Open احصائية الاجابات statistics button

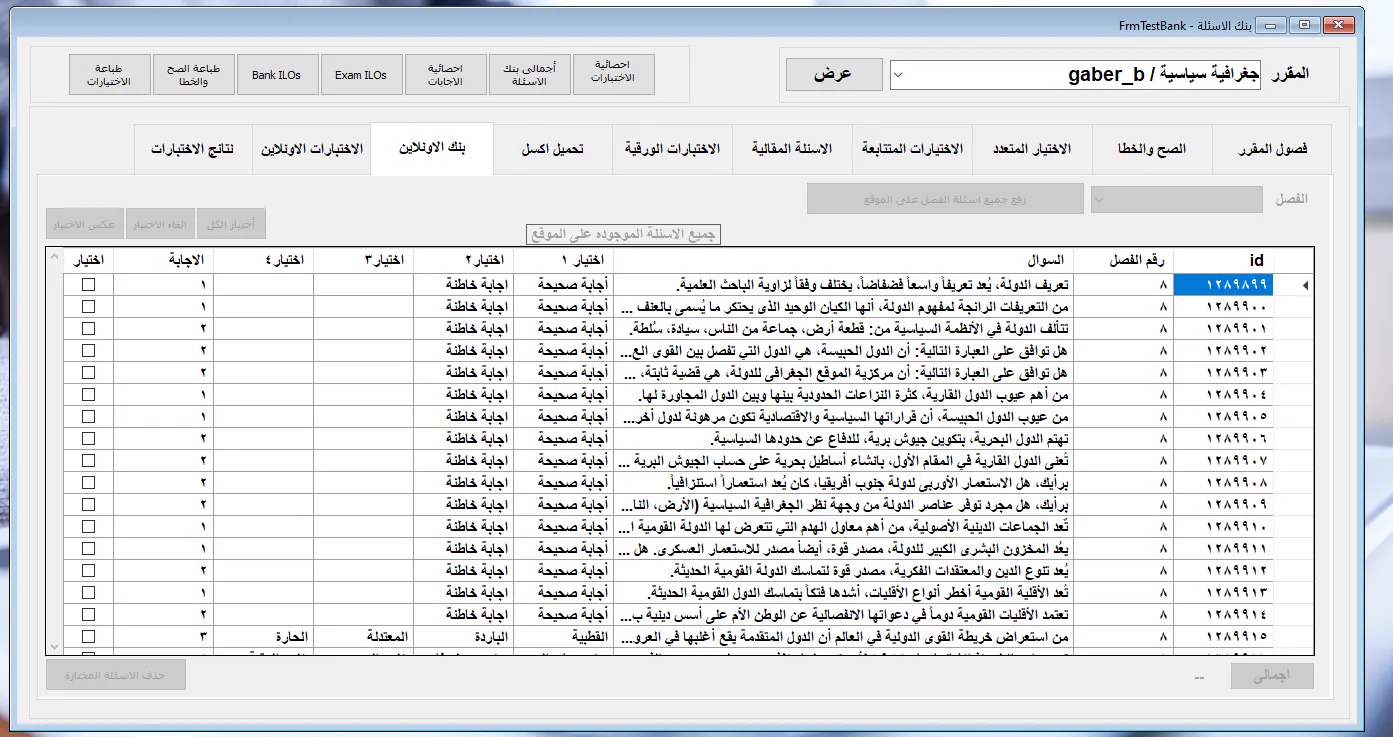click(x=446, y=74)
